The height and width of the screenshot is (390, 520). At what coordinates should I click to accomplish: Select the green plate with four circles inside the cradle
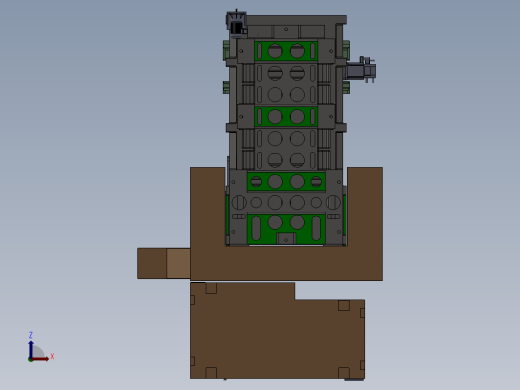[x=286, y=182]
